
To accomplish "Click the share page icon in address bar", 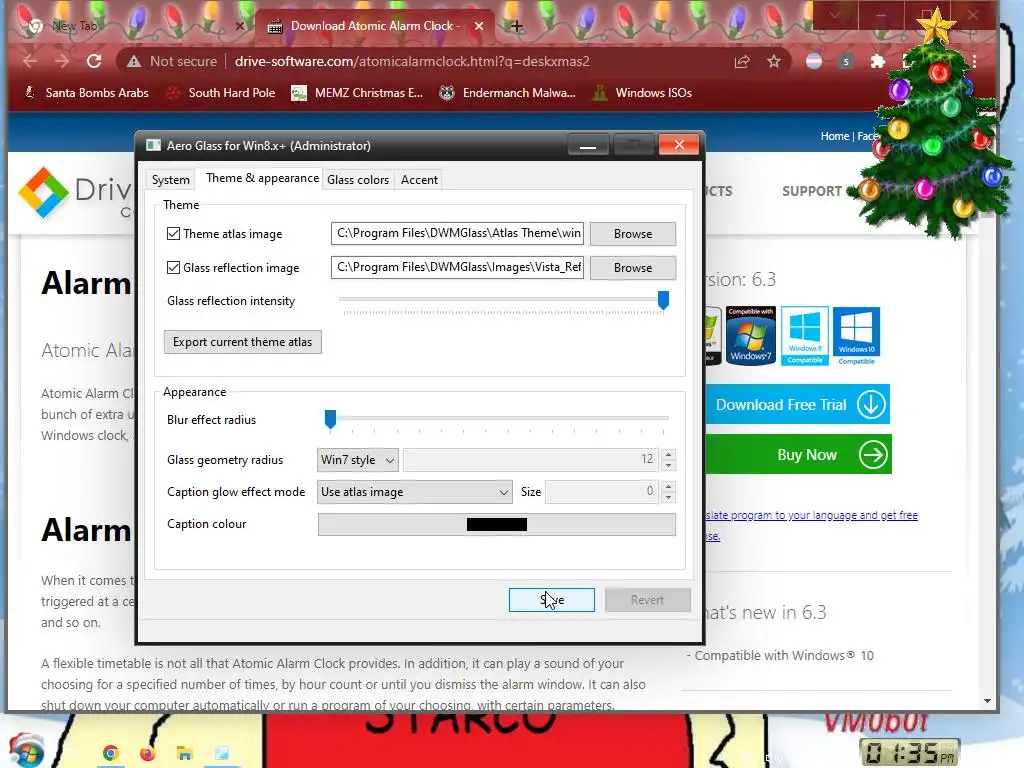I will 742,61.
